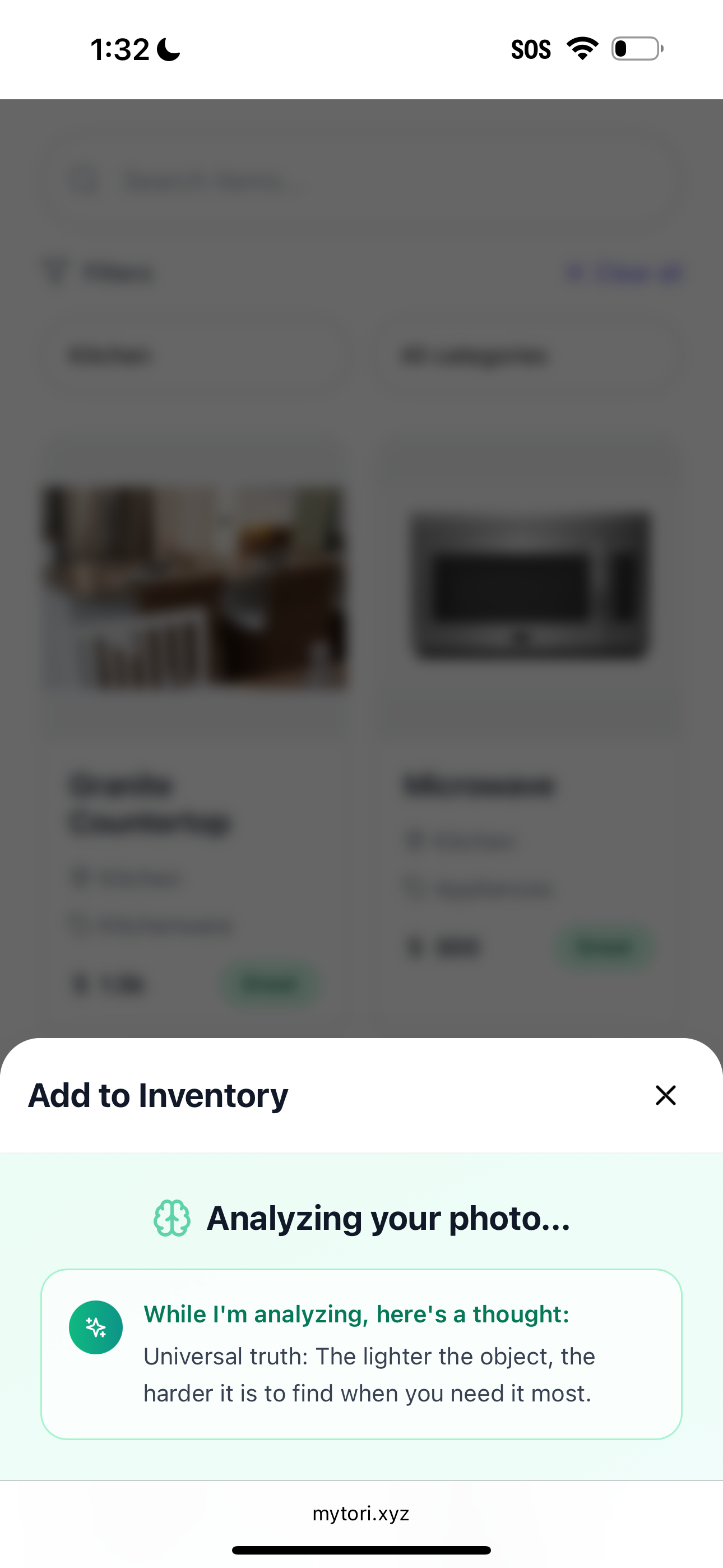Tap the moon Focus icon
Screen dimensions: 723x1568
click(169, 49)
